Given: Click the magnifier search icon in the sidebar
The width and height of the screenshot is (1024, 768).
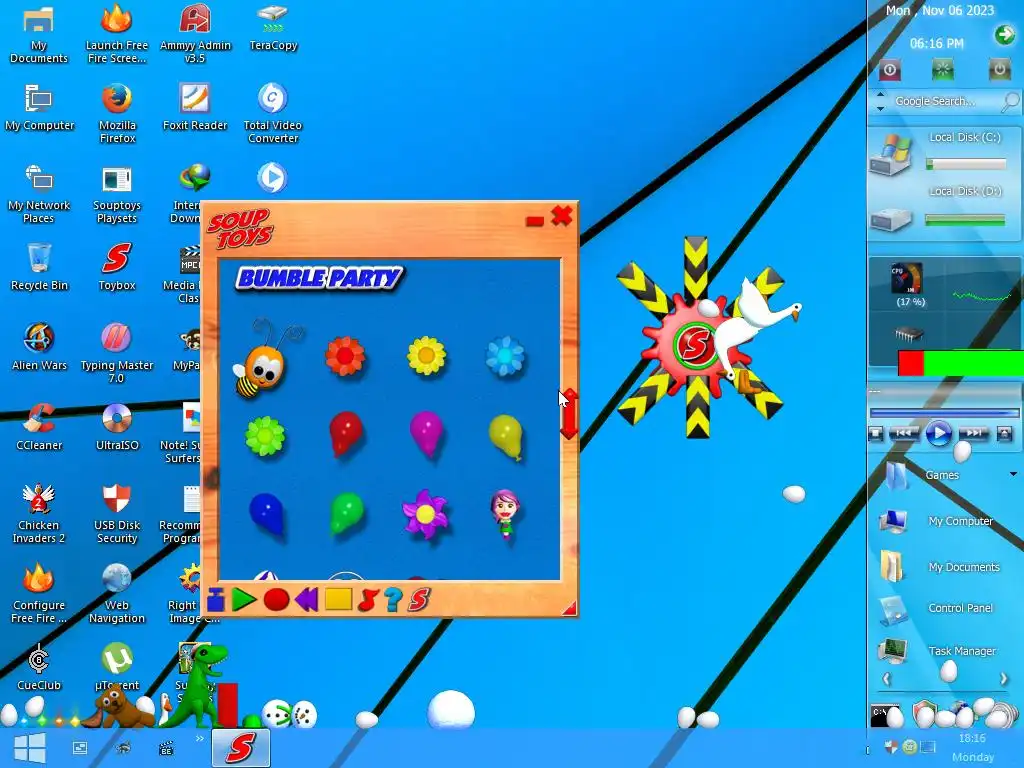Looking at the screenshot, I should [x=1010, y=101].
